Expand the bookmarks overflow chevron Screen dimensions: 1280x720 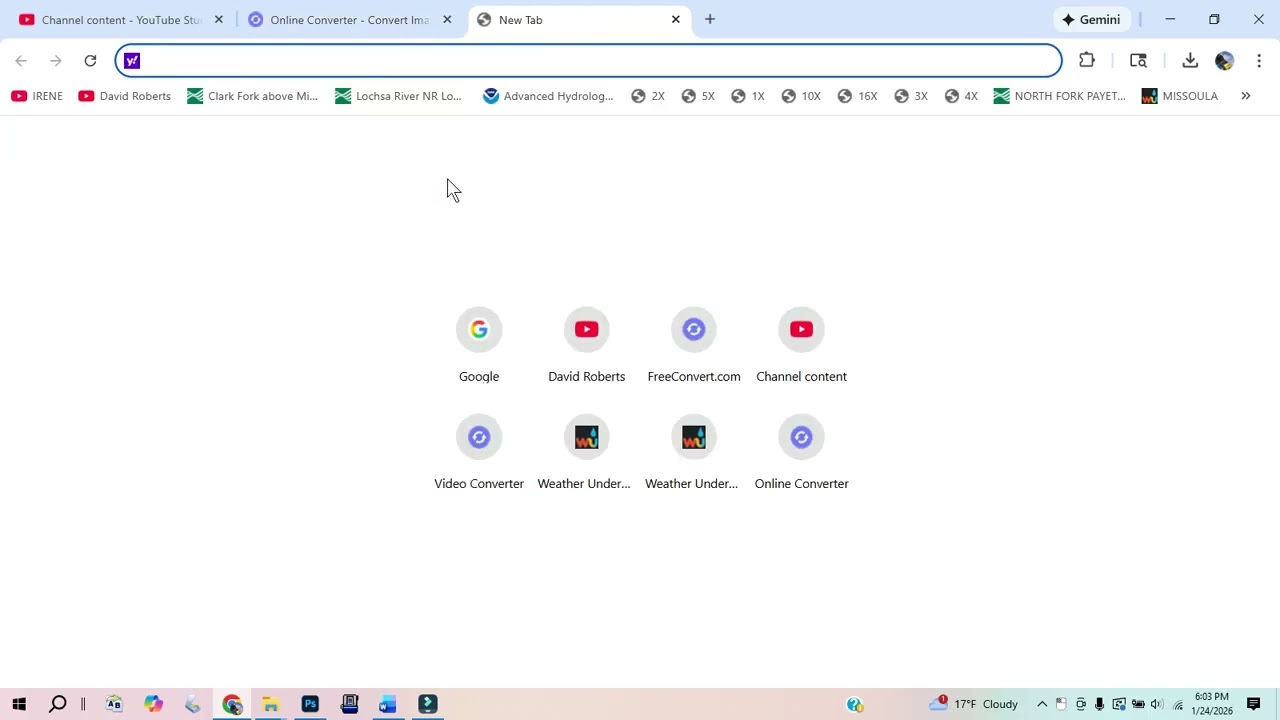point(1246,96)
